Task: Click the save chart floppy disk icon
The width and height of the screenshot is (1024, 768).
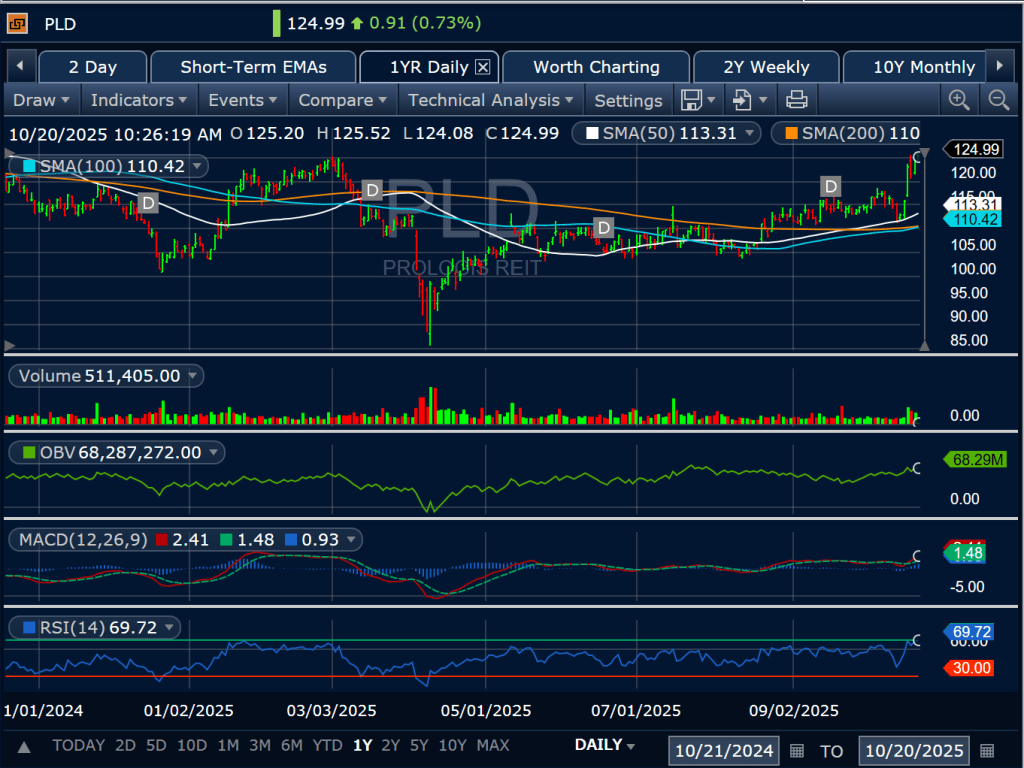Action: coord(690,99)
